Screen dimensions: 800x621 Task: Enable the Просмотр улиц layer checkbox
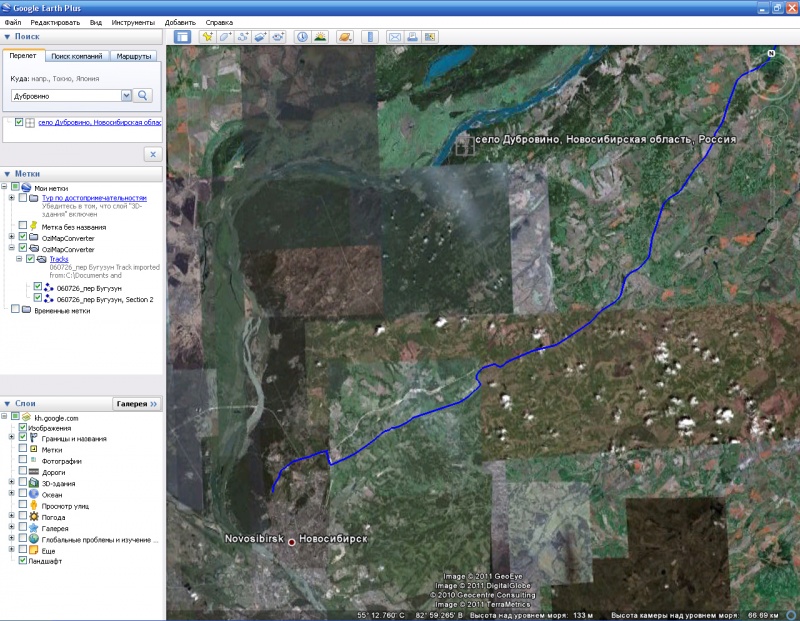coord(22,505)
